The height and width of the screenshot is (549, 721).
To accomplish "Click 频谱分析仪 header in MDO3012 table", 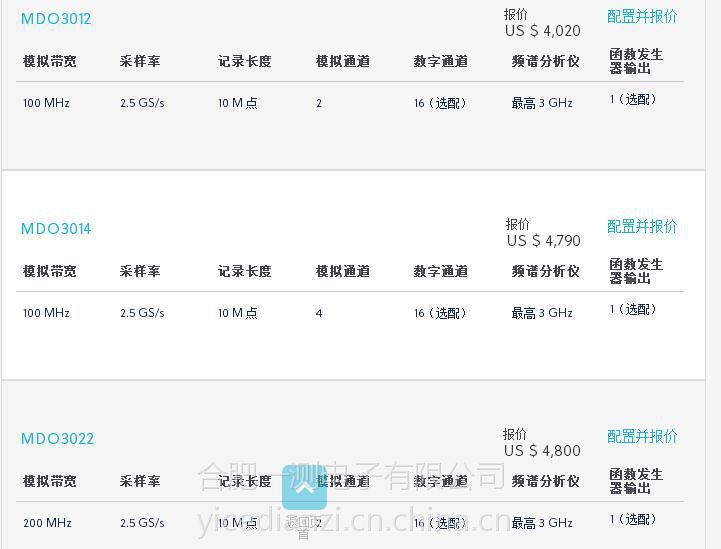I will point(545,61).
